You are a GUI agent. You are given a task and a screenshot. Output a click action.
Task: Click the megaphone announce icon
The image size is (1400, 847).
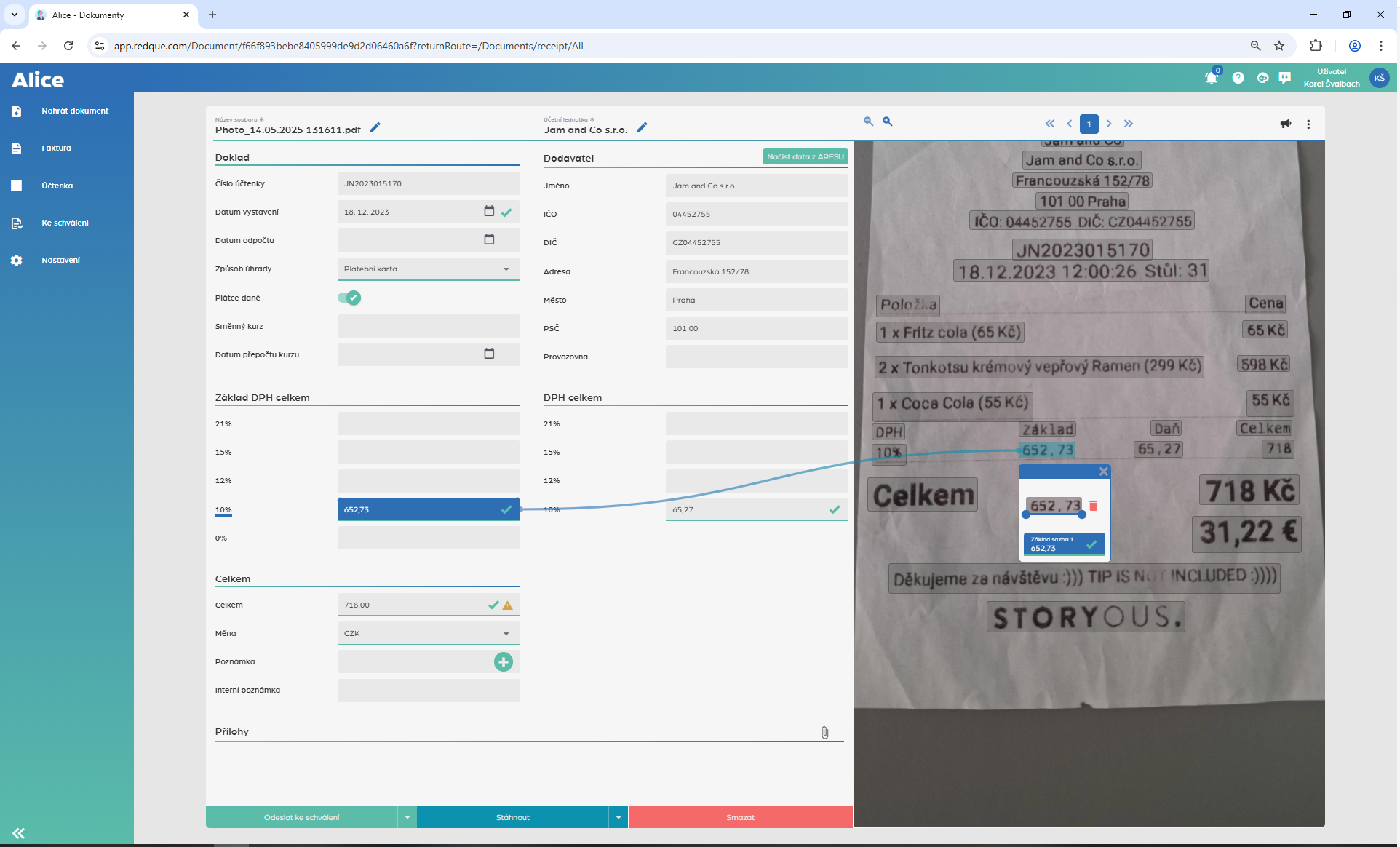(1286, 124)
